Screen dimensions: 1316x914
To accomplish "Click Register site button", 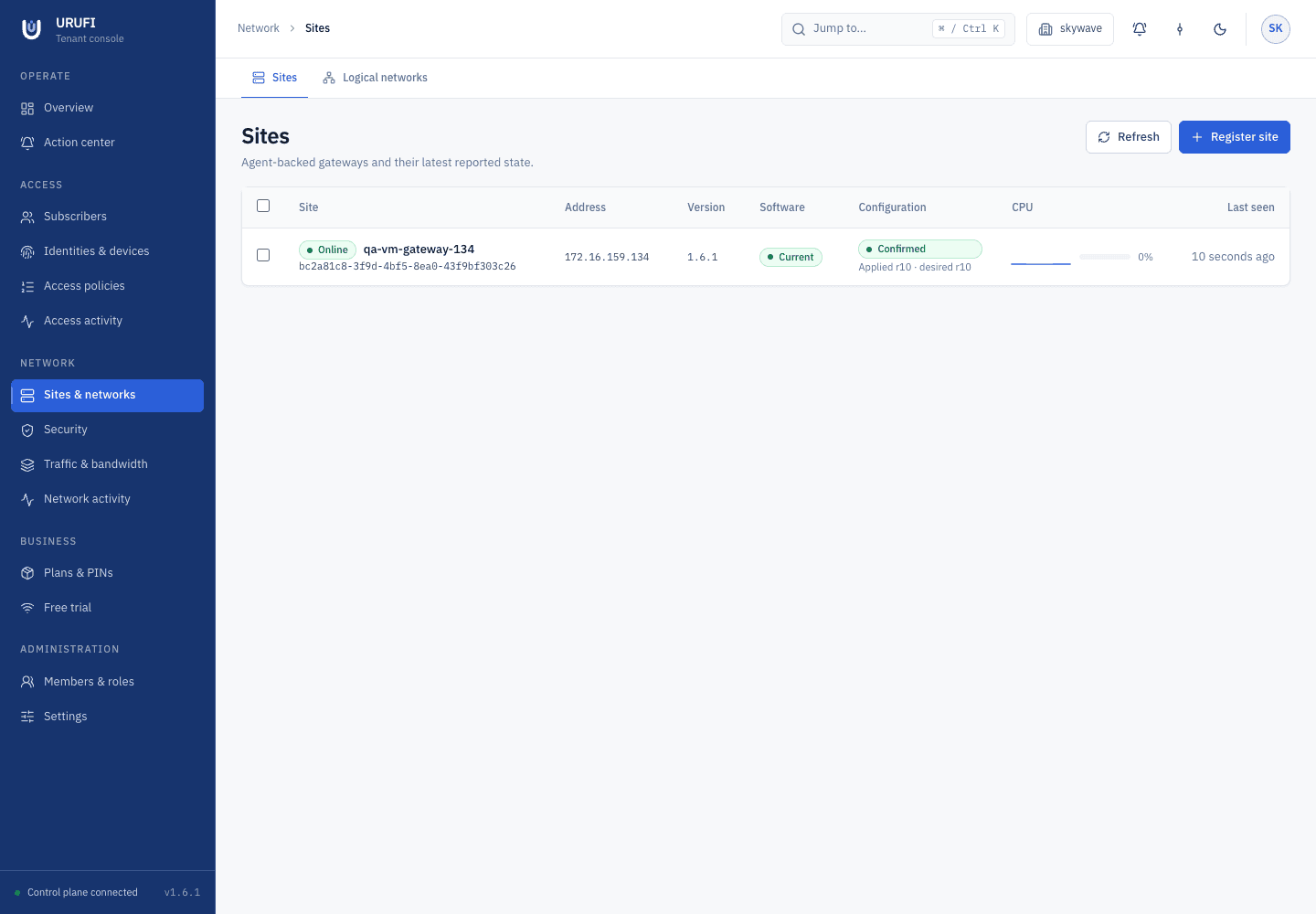I will [x=1235, y=137].
